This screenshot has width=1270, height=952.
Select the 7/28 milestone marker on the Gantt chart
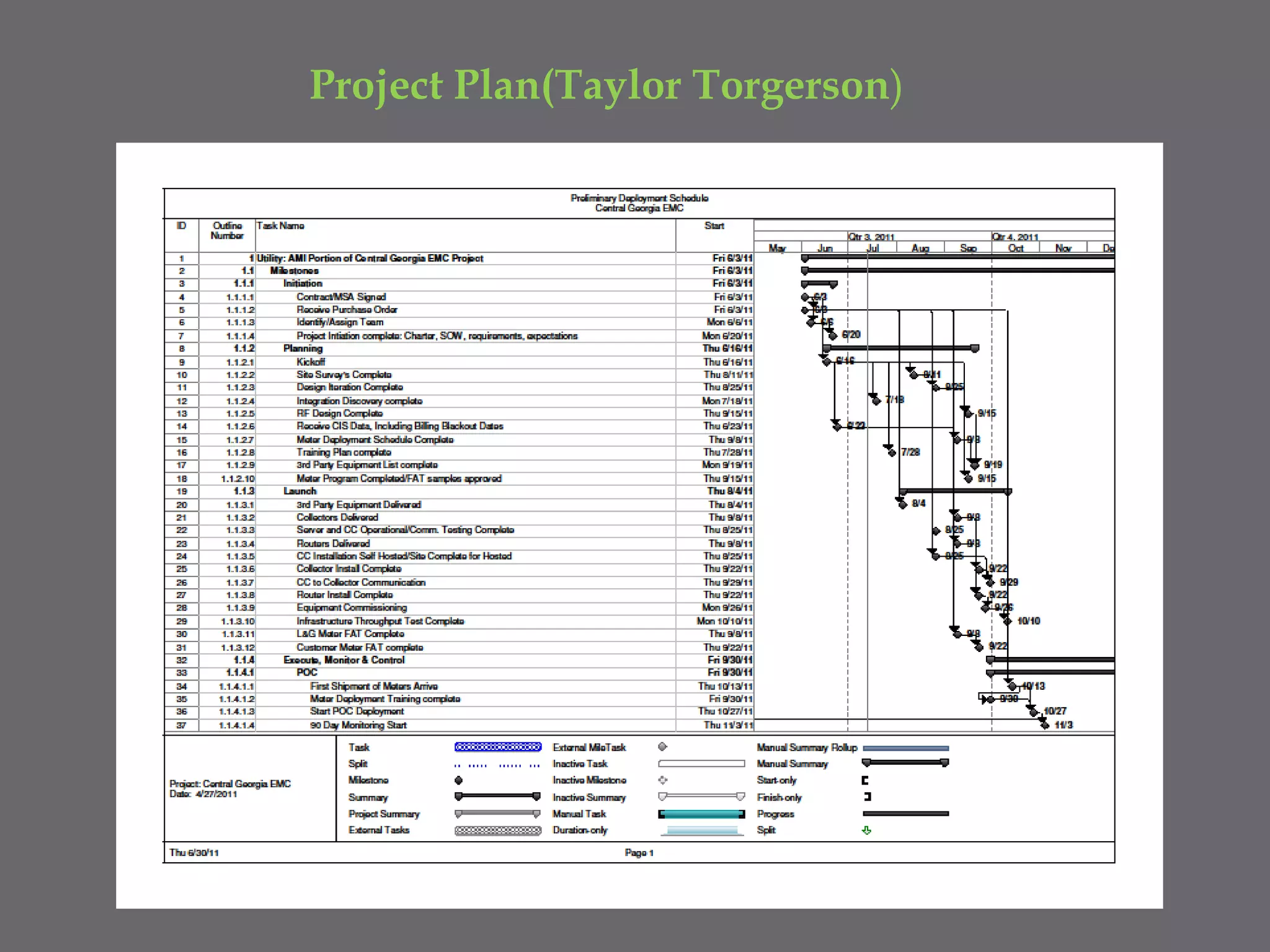coord(892,452)
